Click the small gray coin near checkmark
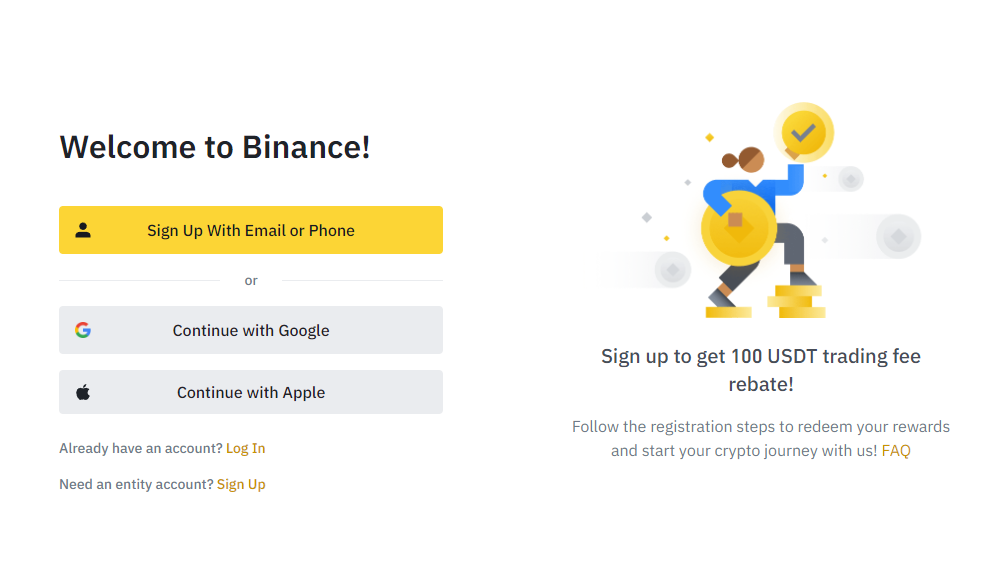Image resolution: width=994 pixels, height=580 pixels. coord(851,179)
